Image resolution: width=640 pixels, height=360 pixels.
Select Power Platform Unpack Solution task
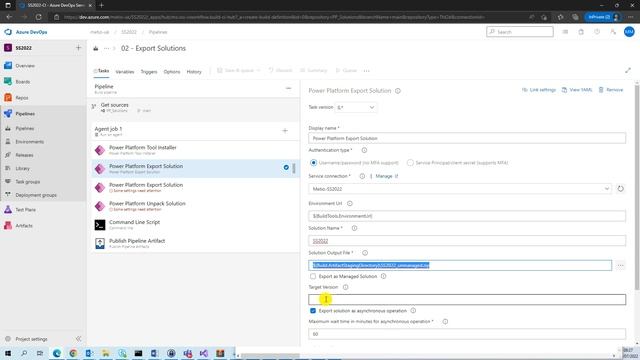coord(196,206)
